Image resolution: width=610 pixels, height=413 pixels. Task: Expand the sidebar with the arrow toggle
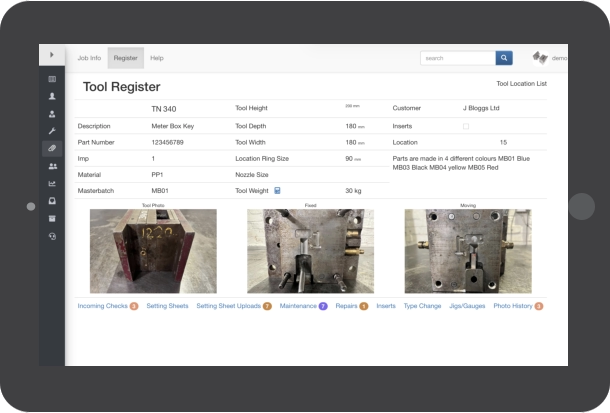pyautogui.click(x=52, y=55)
